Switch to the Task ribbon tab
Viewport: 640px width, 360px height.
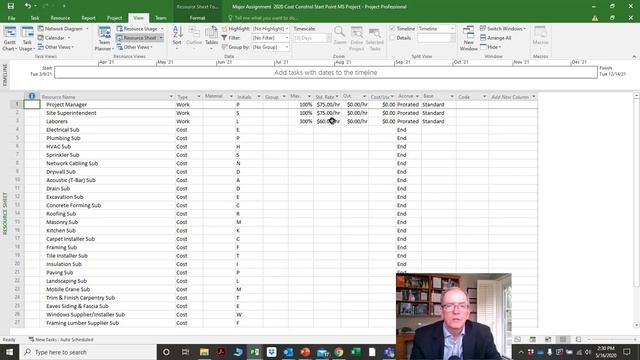(35, 18)
